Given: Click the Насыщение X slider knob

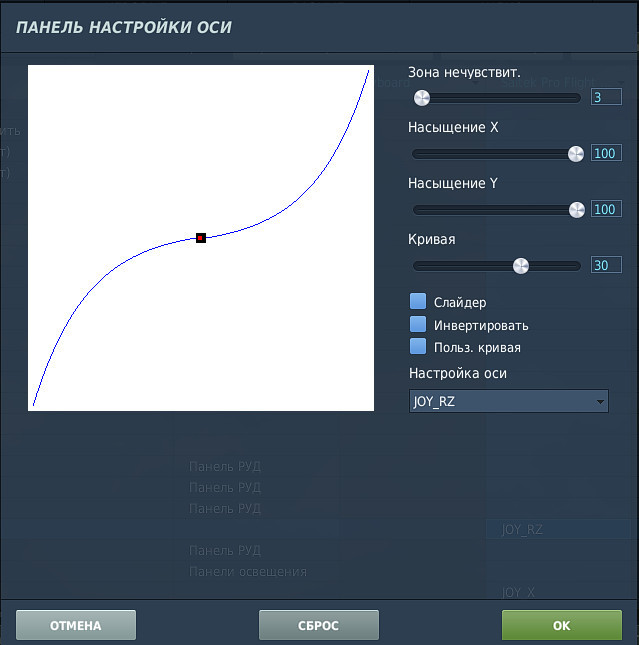Looking at the screenshot, I should coord(576,154).
